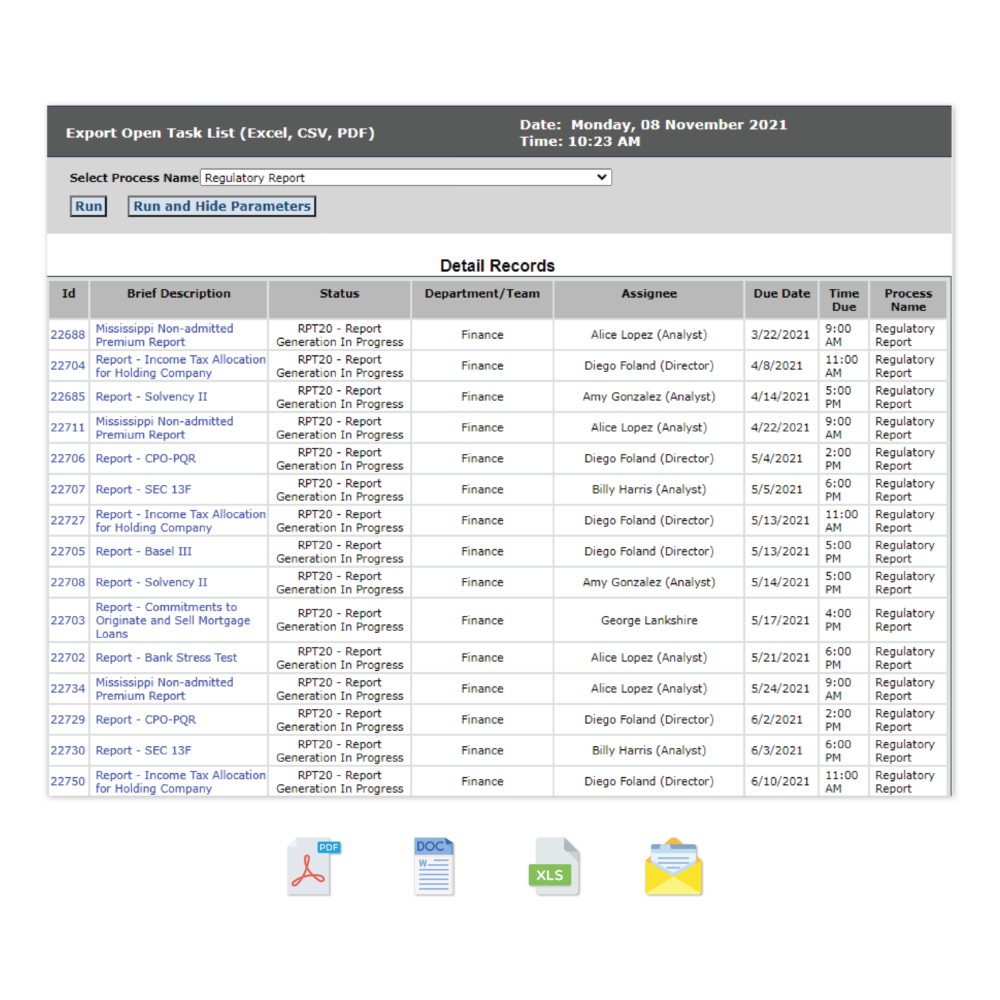Open Income Tax Allocation report for 22704
The height and width of the screenshot is (1000, 1000).
[x=180, y=365]
